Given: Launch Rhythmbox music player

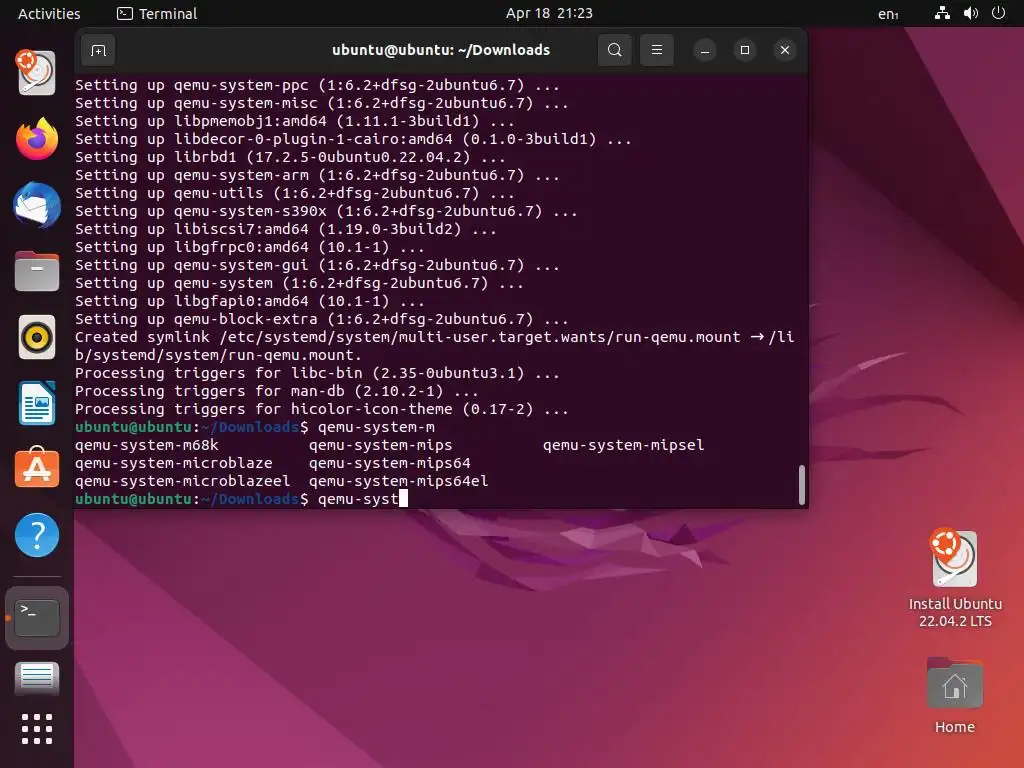Looking at the screenshot, I should click(x=37, y=338).
